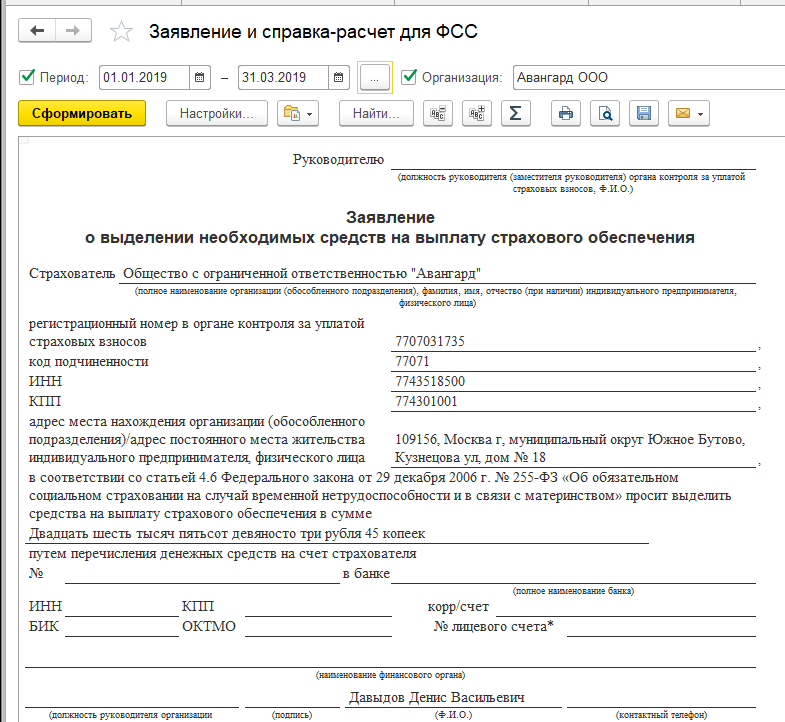Click the Организация field with Авангард ООО

(x=640, y=77)
